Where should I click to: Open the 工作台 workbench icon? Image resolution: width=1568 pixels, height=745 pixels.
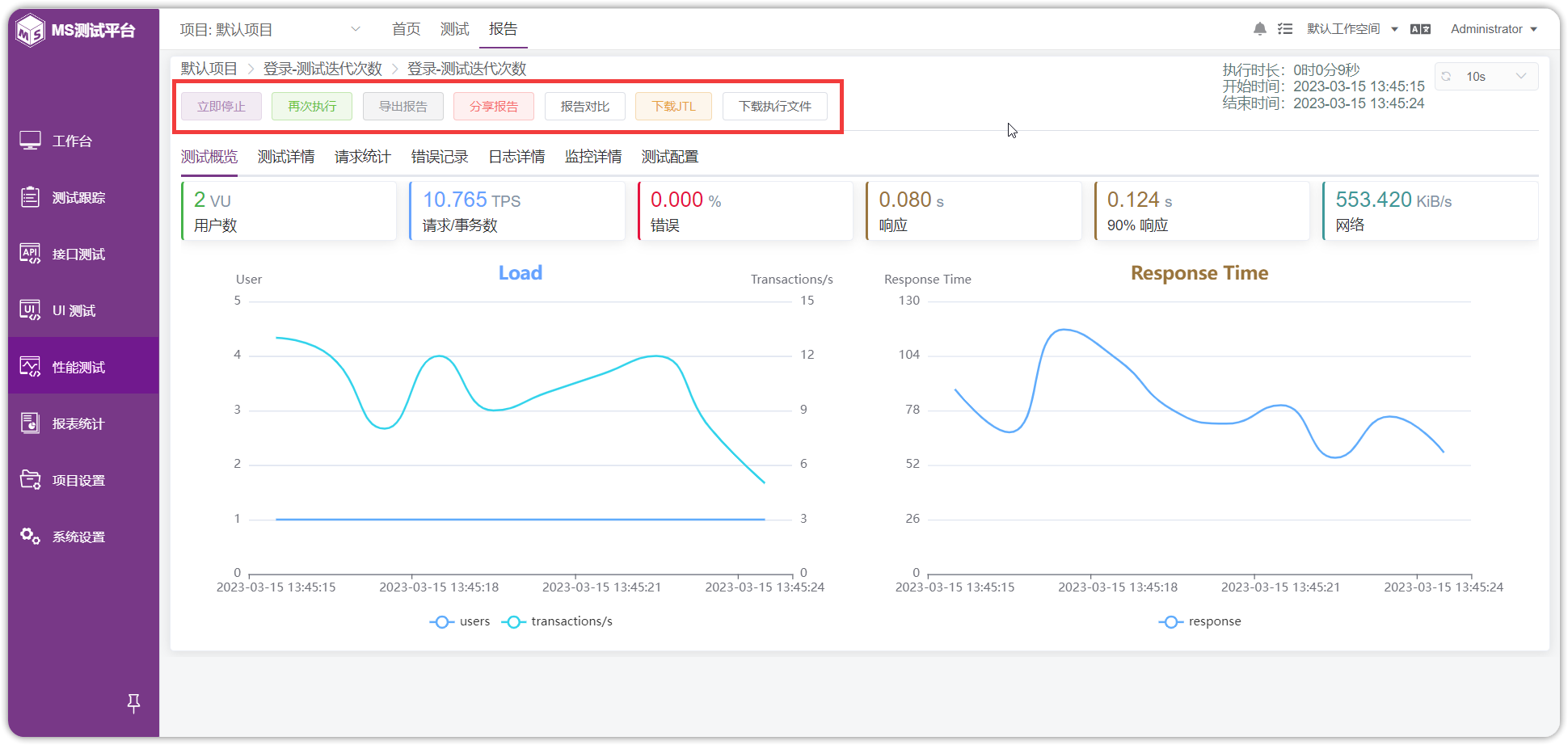[x=30, y=141]
